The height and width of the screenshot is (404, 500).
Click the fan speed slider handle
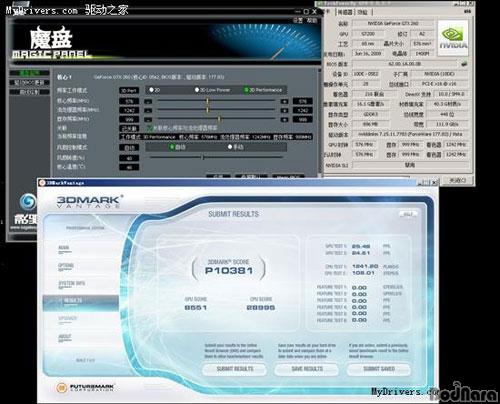(203, 157)
